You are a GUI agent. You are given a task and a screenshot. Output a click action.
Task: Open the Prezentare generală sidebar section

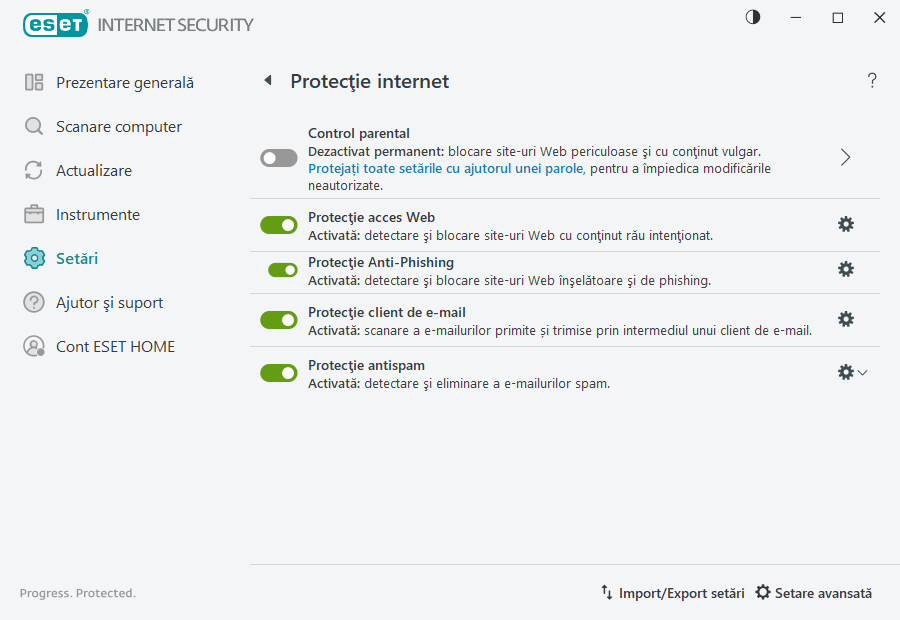click(125, 83)
